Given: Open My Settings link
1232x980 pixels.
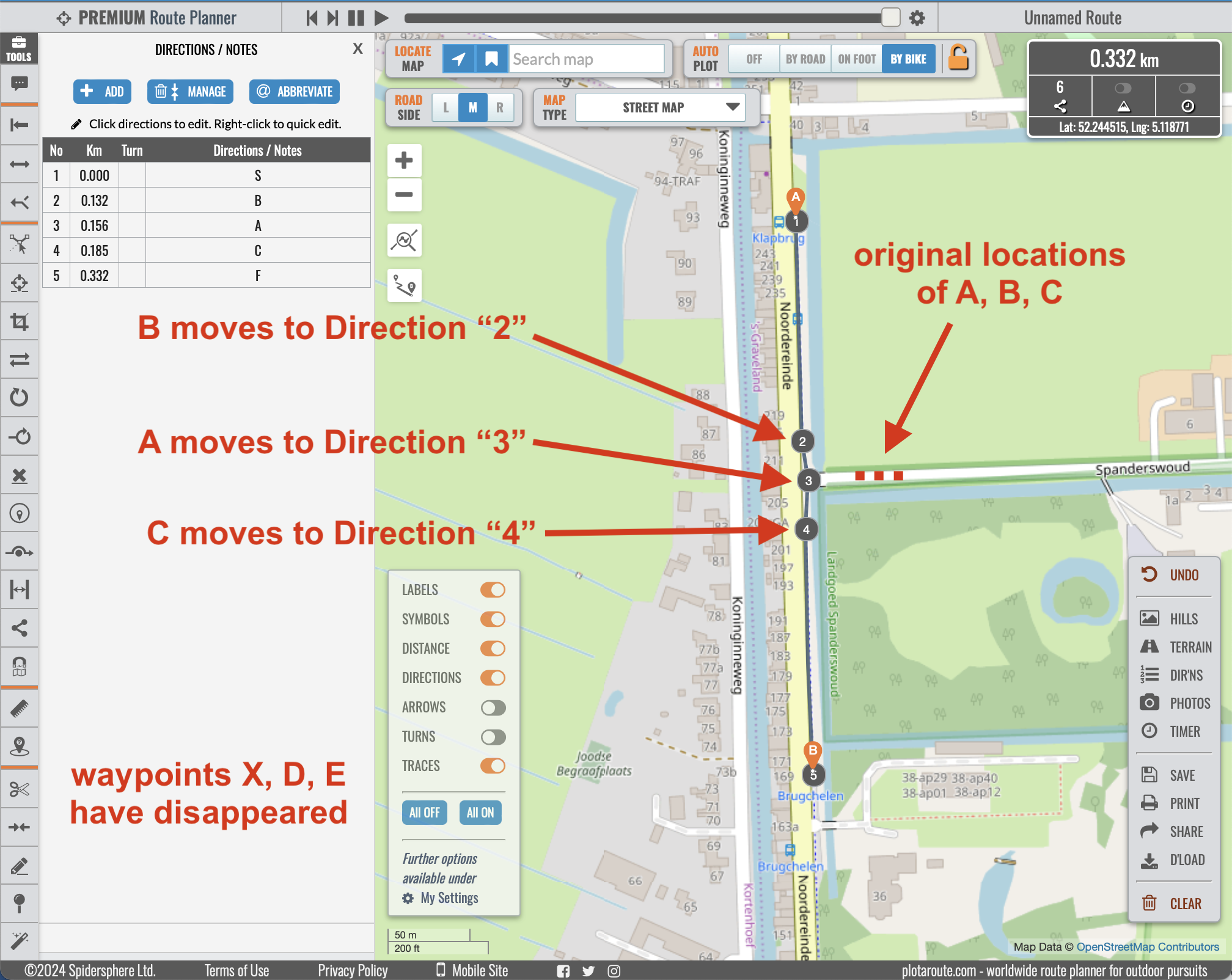Looking at the screenshot, I should click(440, 898).
